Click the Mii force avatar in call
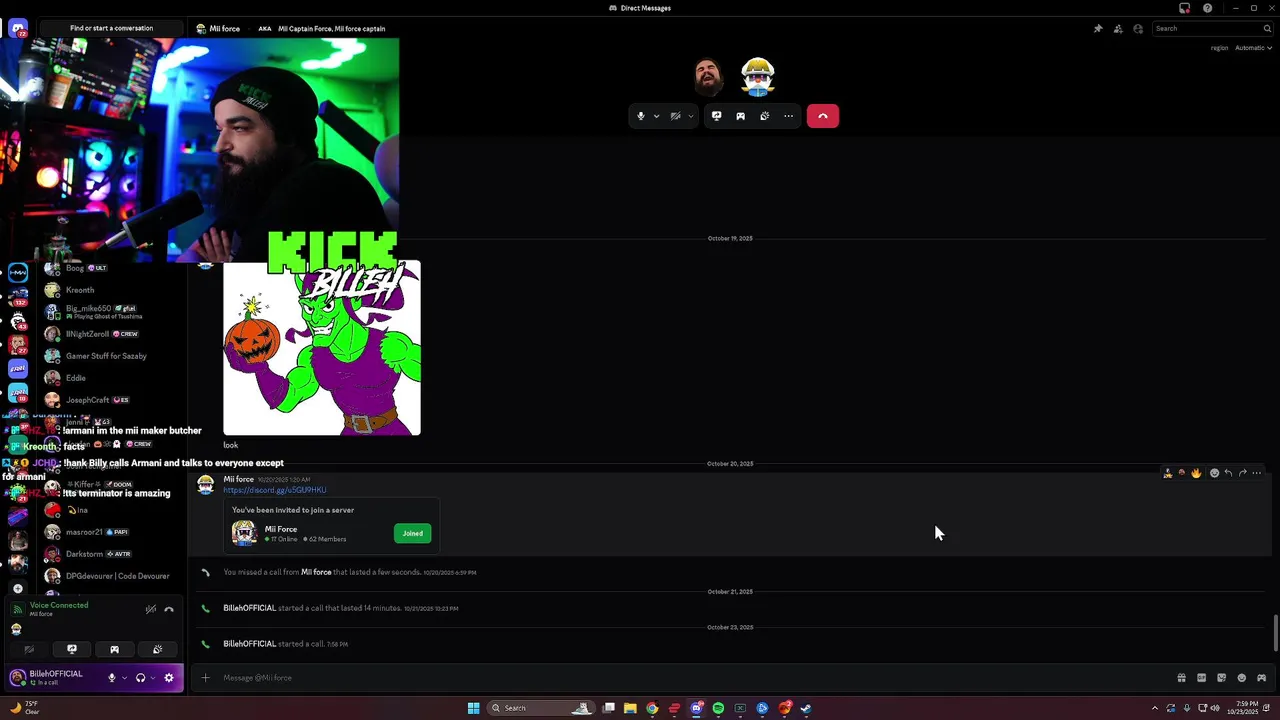The height and width of the screenshot is (720, 1280). point(758,77)
